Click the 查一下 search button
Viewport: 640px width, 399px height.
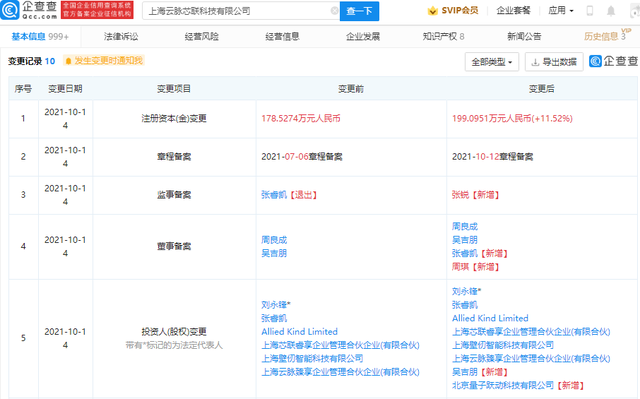[x=359, y=11]
